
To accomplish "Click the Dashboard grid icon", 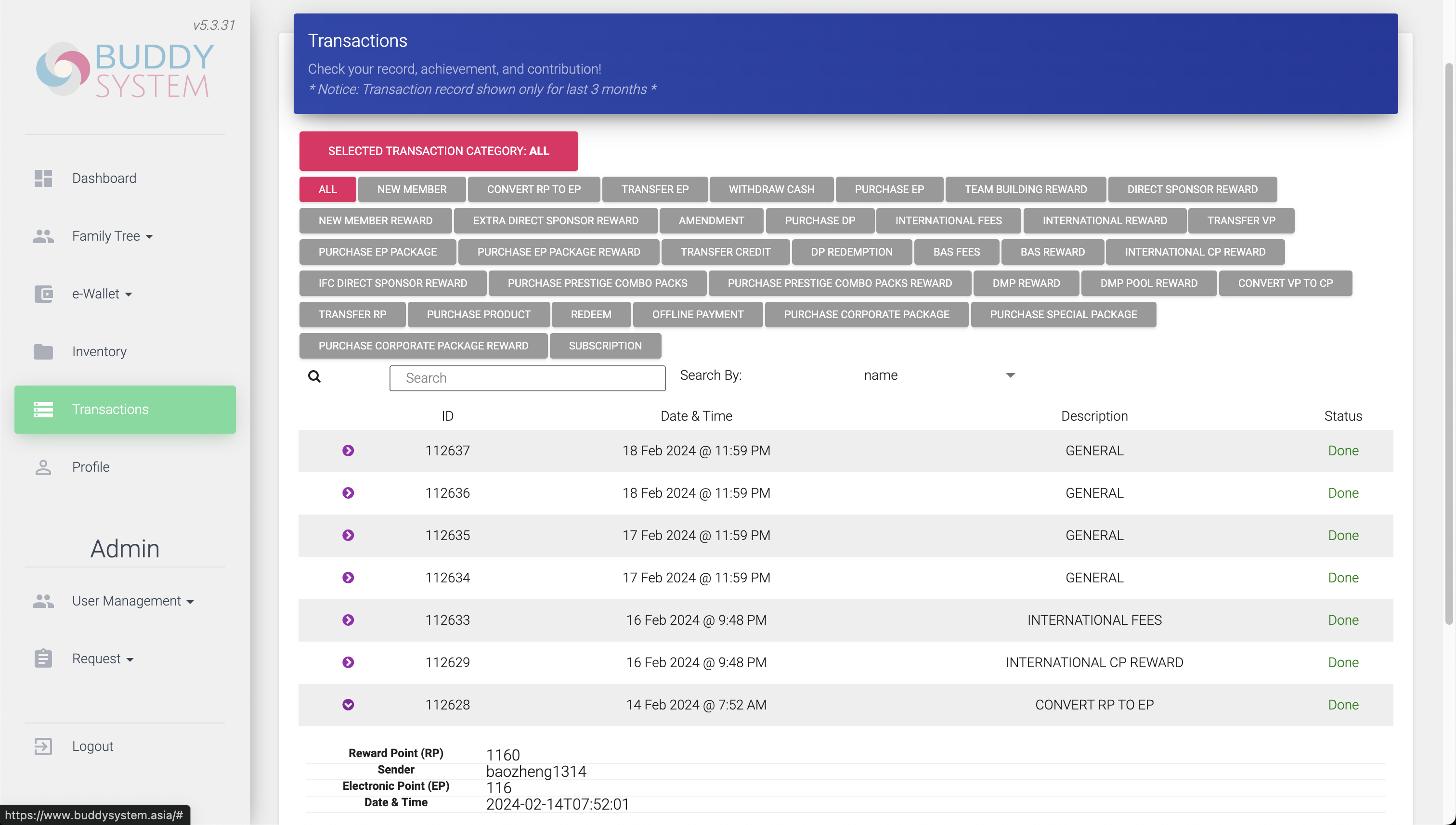I will tap(43, 179).
